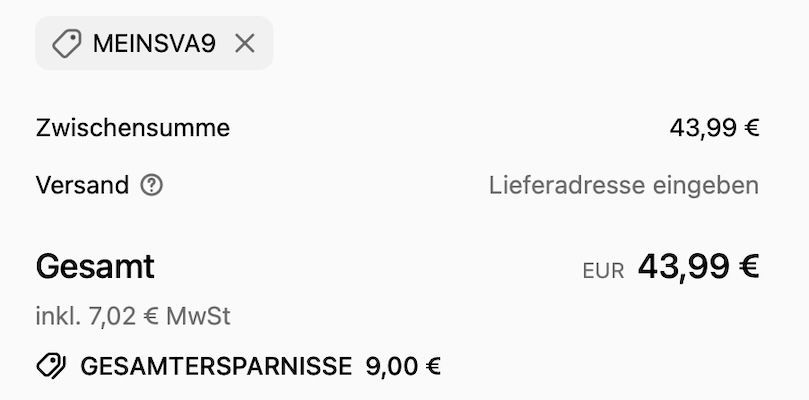Click the savings tag icon before GESAMTERSPARNISSE
The width and height of the screenshot is (809, 400).
[51, 366]
